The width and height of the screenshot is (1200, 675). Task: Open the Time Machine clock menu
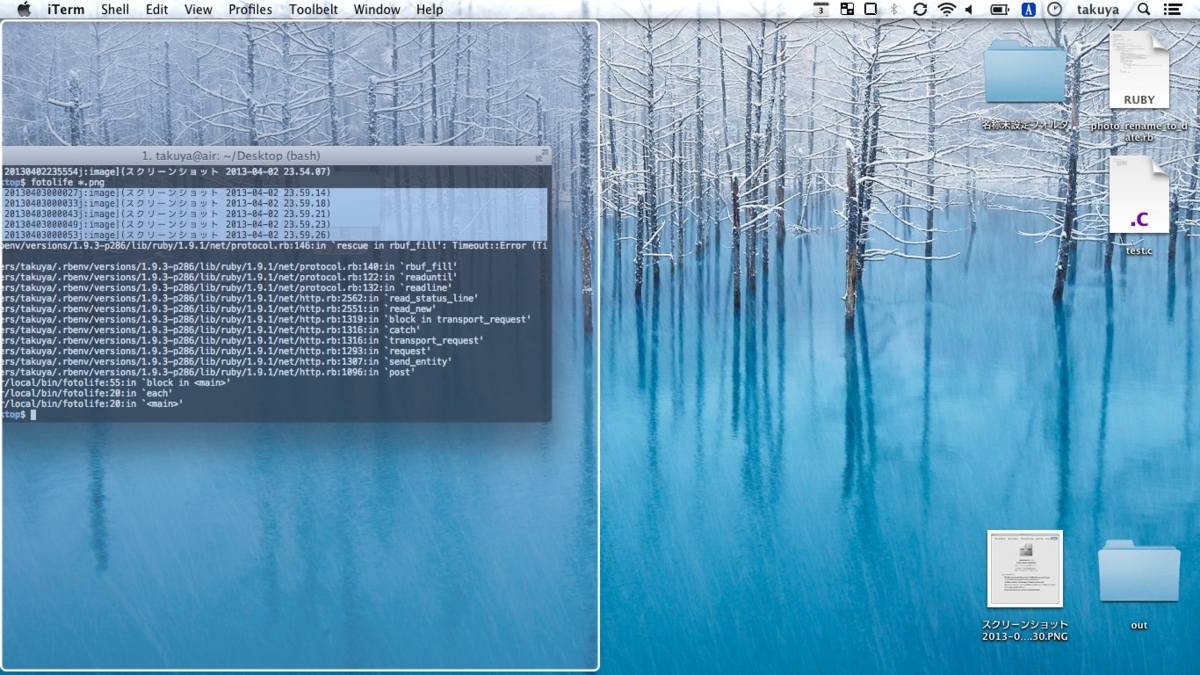1055,9
